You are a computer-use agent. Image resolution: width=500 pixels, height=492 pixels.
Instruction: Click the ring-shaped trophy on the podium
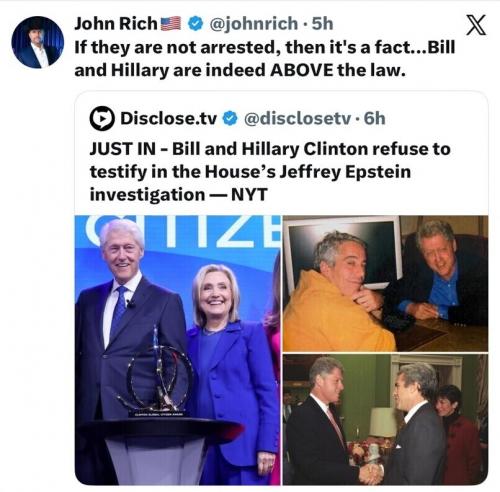click(157, 372)
